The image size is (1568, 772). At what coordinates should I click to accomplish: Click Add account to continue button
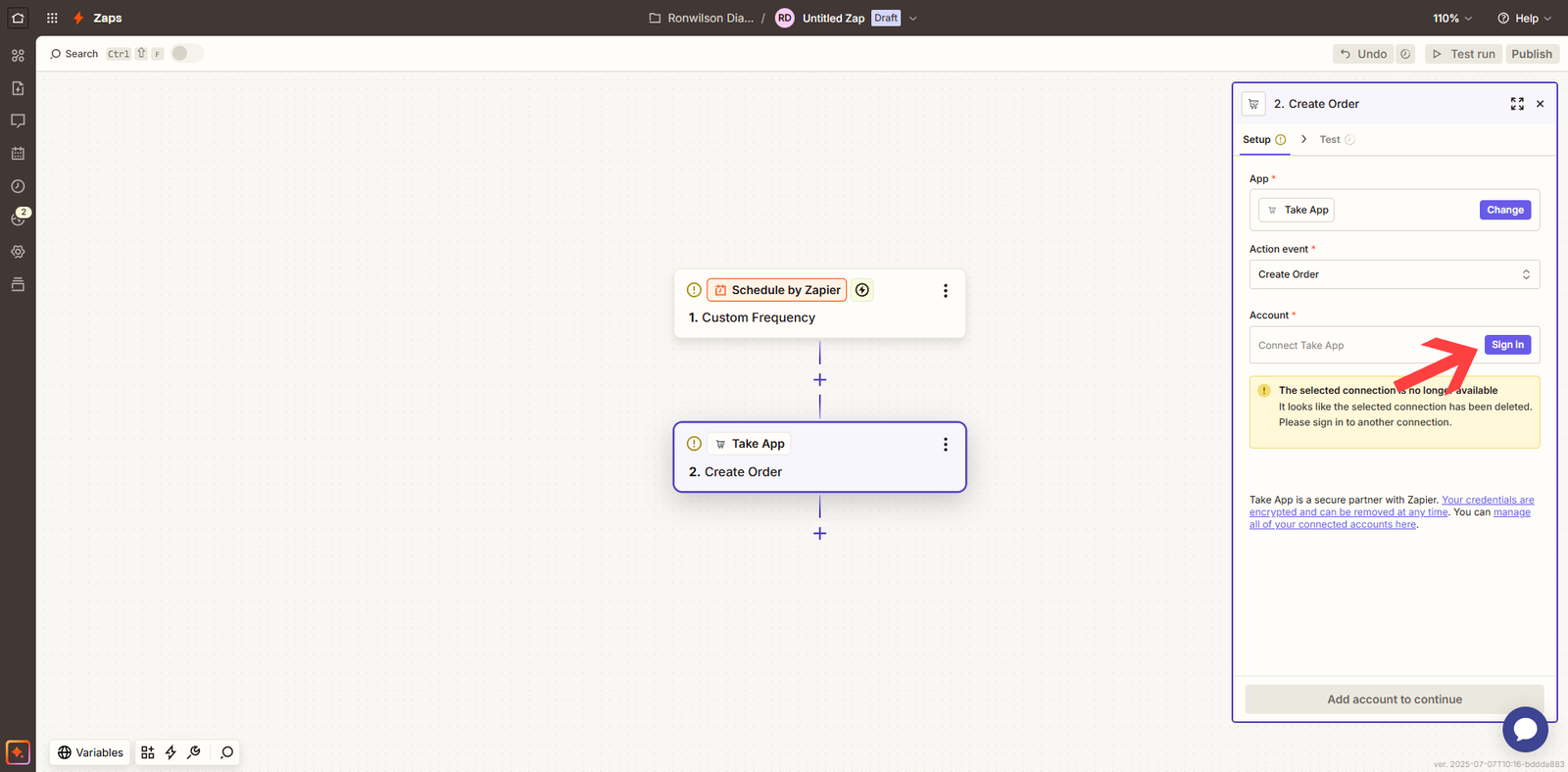click(x=1395, y=700)
